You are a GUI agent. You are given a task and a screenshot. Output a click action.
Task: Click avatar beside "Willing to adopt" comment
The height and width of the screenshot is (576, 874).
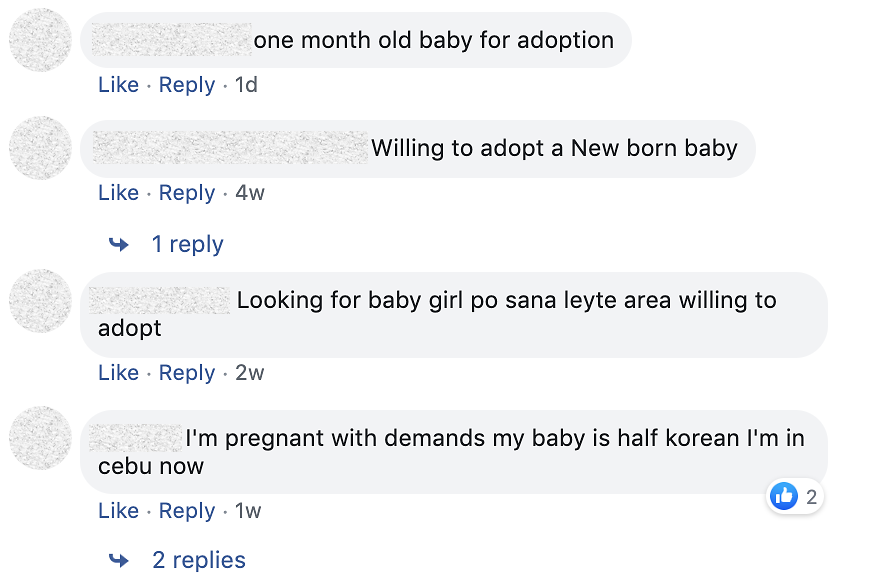40,148
